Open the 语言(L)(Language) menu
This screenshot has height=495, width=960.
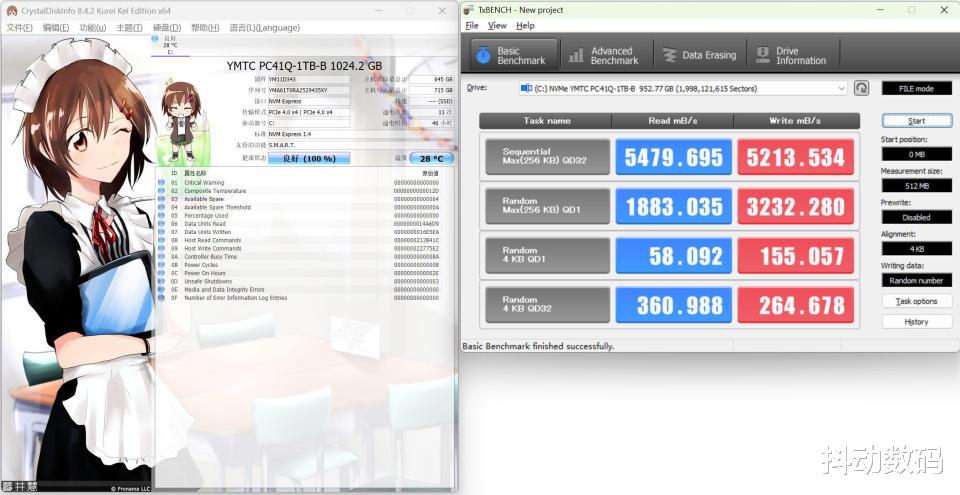coord(264,28)
